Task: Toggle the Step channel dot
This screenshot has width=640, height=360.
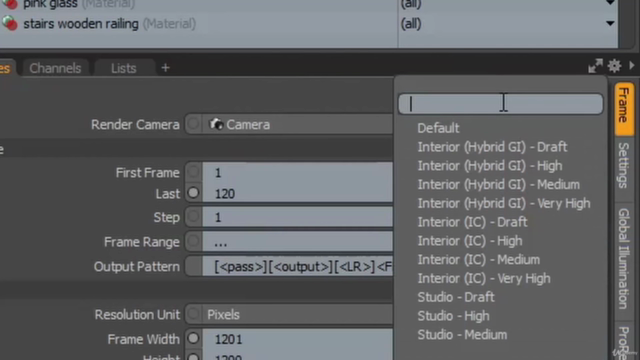Action: (x=193, y=217)
